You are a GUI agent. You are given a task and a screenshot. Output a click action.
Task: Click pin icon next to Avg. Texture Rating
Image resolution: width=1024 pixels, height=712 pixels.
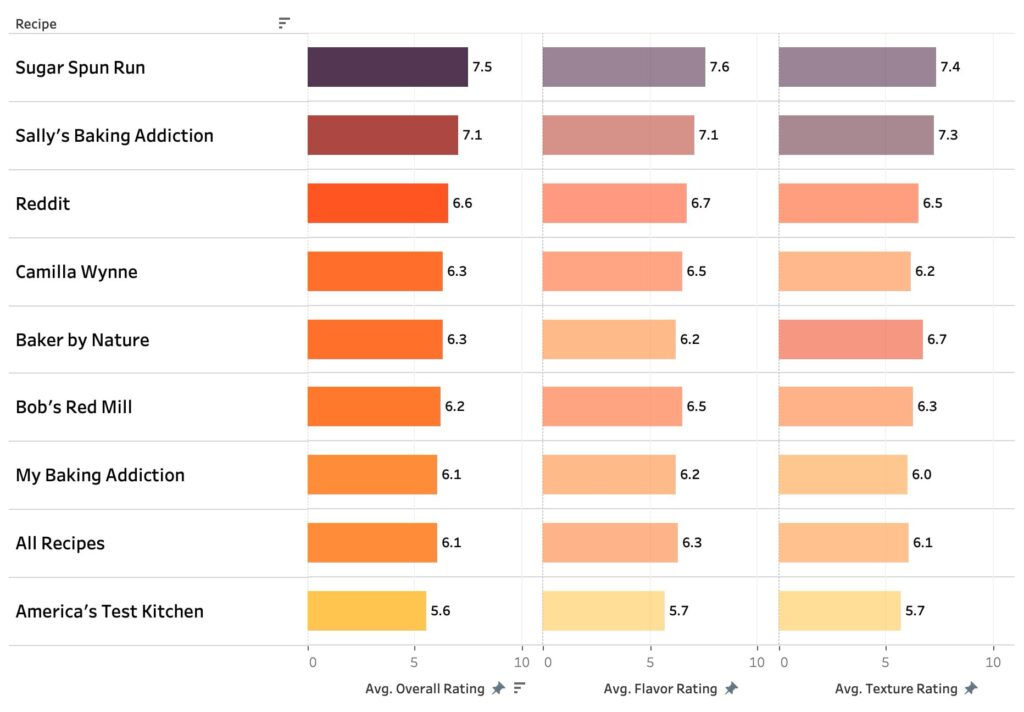tap(971, 688)
